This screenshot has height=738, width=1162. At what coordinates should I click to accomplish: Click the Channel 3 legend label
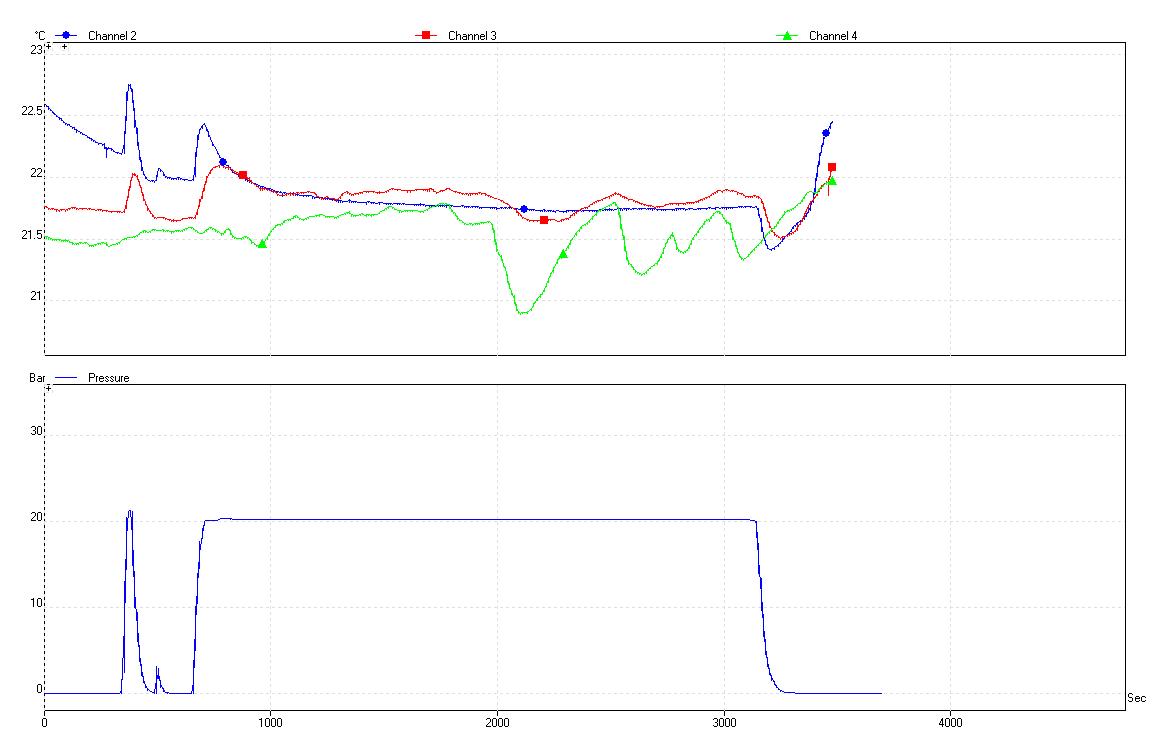(472, 36)
